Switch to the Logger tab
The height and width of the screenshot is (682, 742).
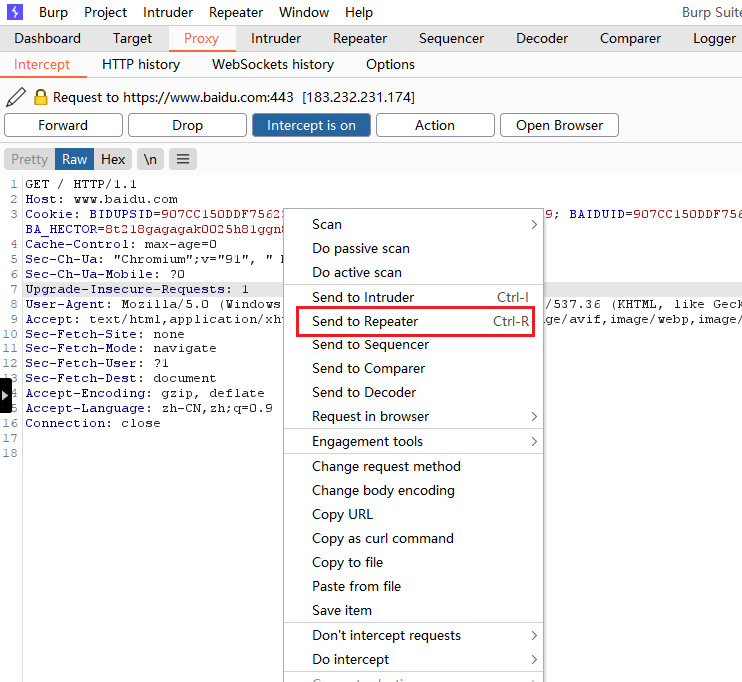click(714, 38)
